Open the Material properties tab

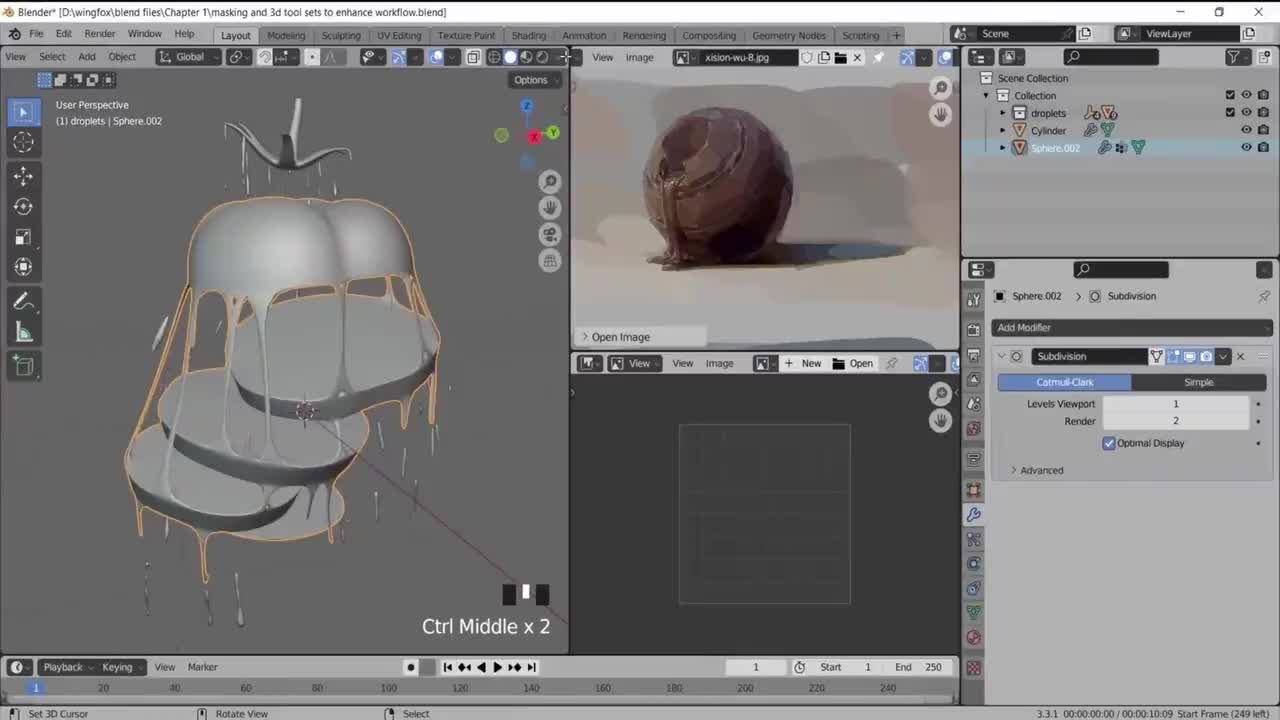[x=974, y=637]
